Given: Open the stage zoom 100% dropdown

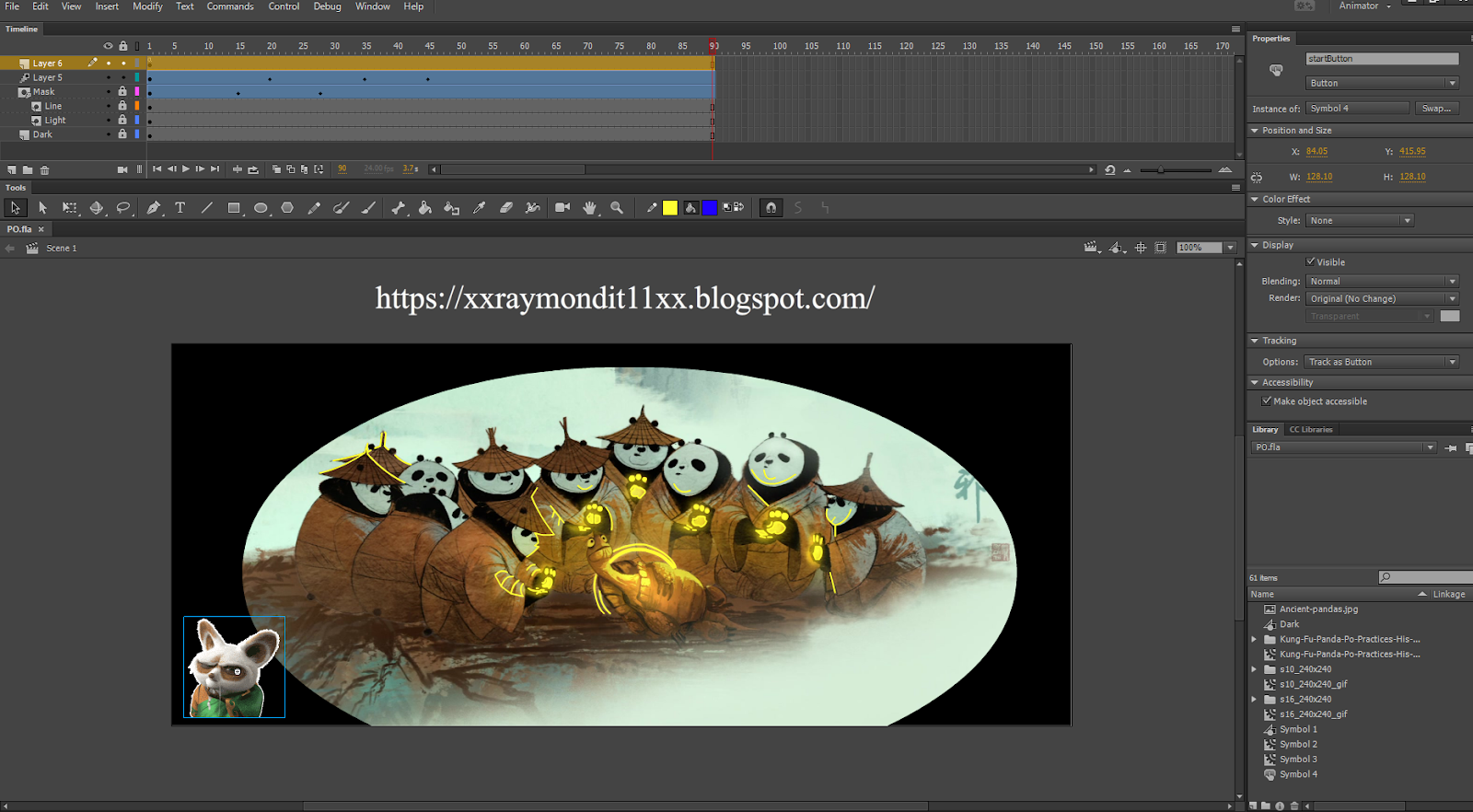Looking at the screenshot, I should tap(1230, 248).
